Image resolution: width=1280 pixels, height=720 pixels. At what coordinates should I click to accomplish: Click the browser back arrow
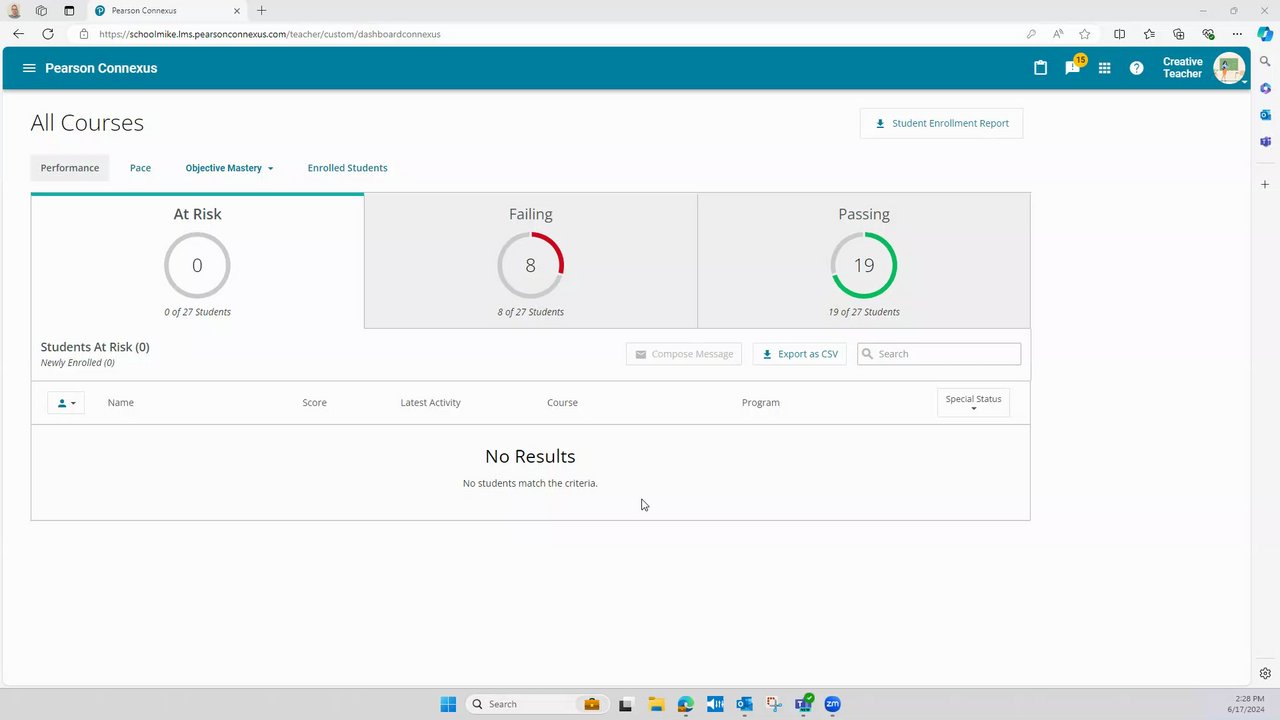[x=18, y=34]
